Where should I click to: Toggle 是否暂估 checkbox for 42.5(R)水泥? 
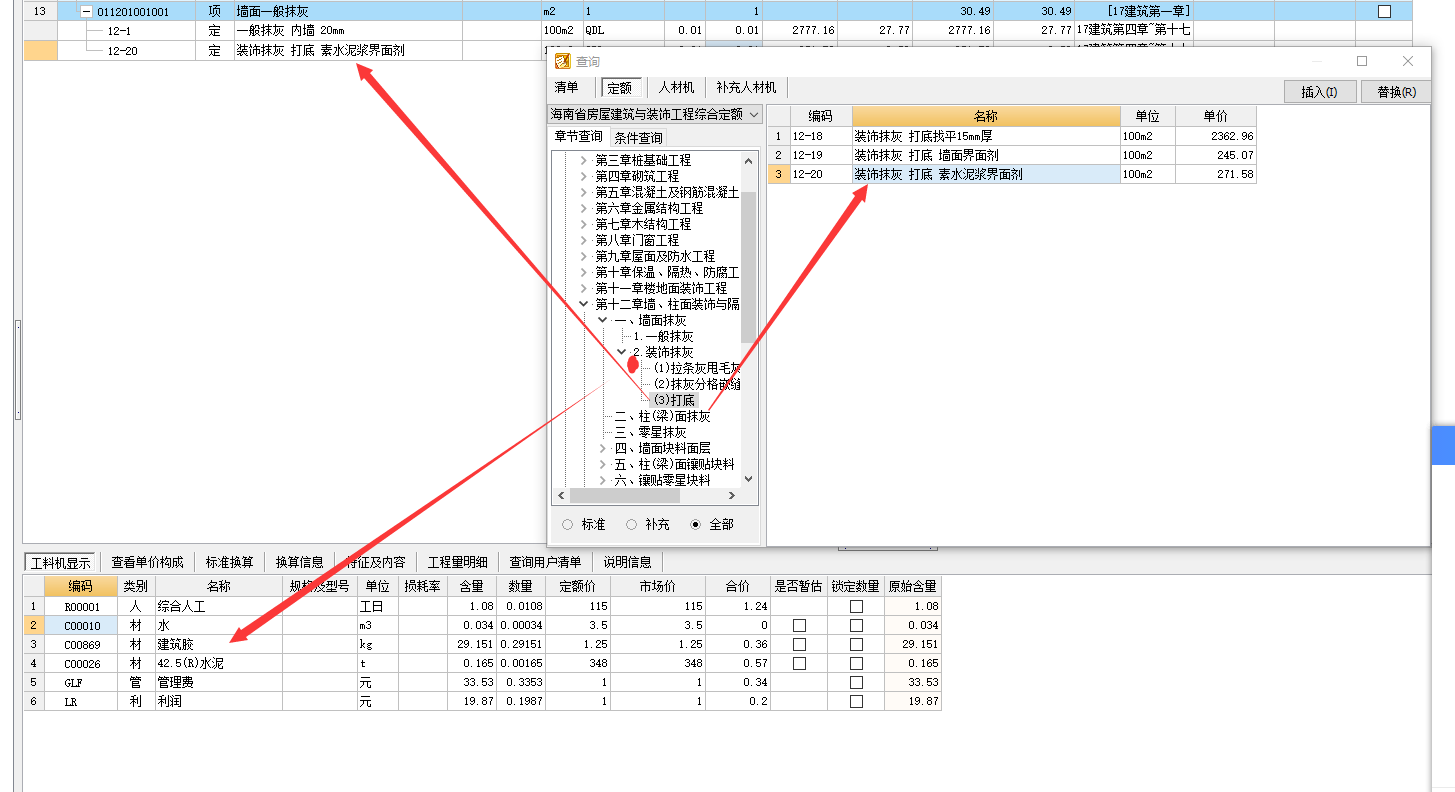pos(799,663)
